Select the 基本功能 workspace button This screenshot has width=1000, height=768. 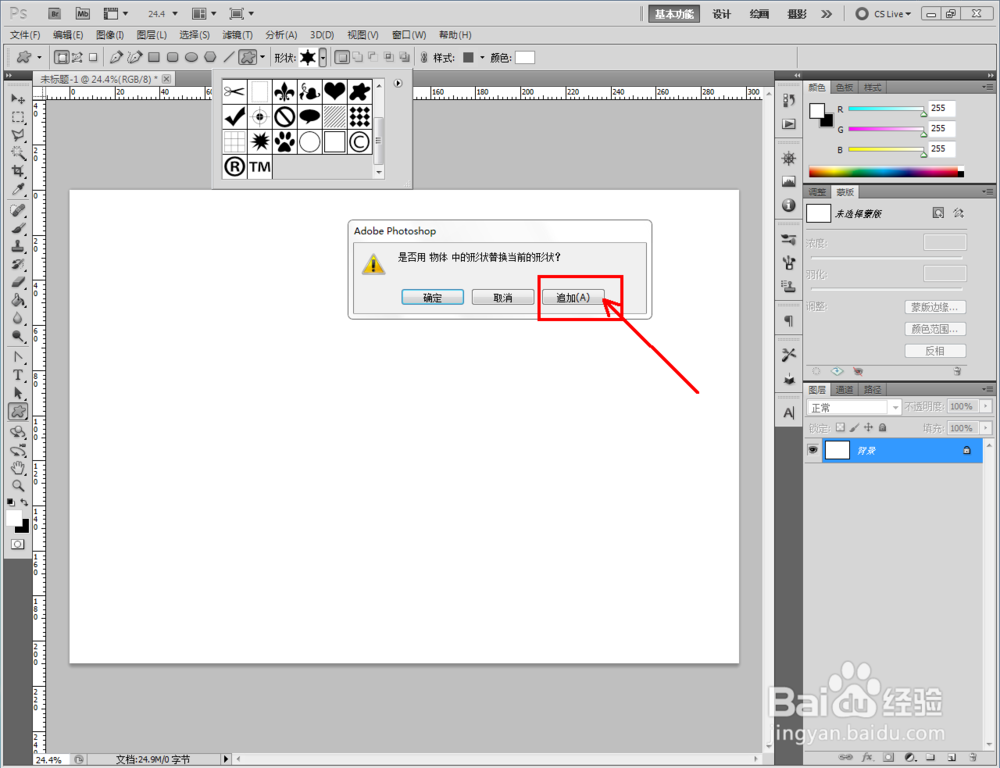click(674, 14)
